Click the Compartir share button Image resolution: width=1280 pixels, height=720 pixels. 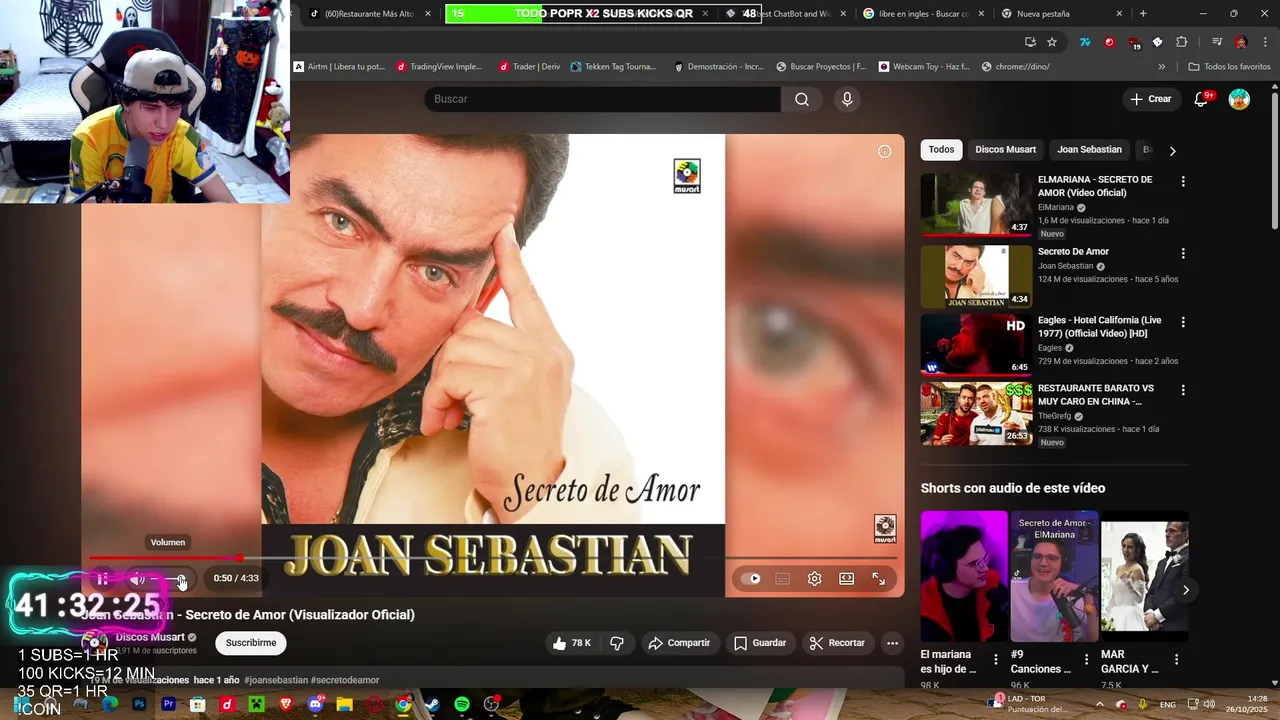(x=679, y=643)
